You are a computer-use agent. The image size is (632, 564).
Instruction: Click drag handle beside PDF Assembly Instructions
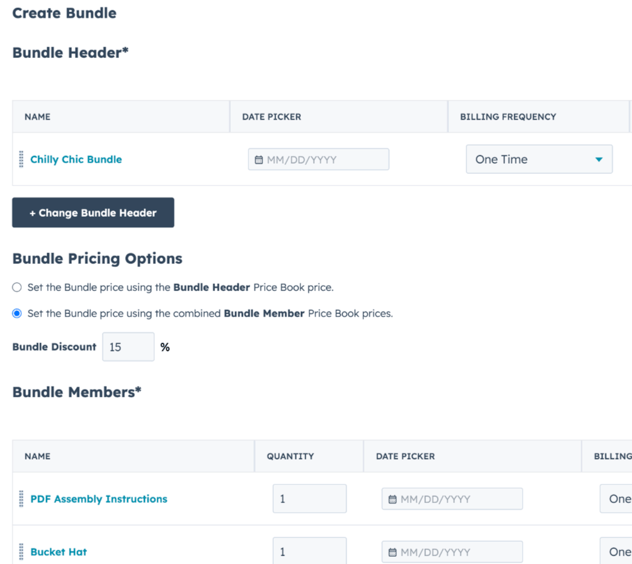click(x=21, y=499)
